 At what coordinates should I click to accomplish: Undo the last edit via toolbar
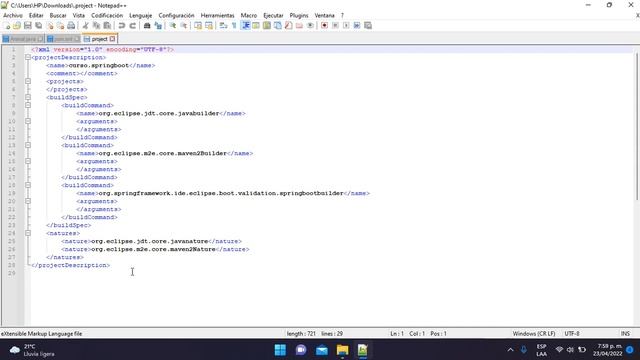tap(122, 26)
